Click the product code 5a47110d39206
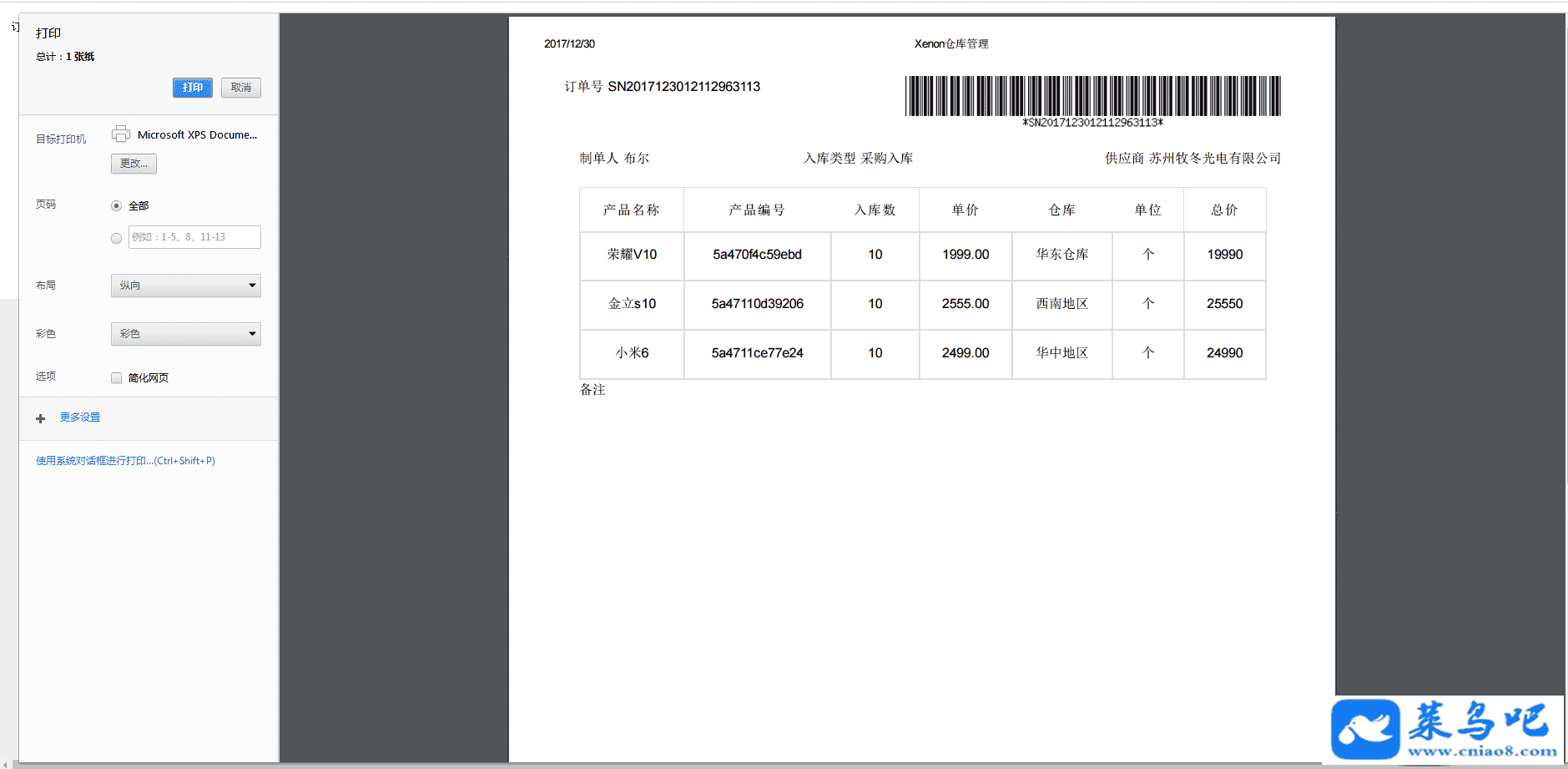This screenshot has width=1568, height=769. pos(757,304)
